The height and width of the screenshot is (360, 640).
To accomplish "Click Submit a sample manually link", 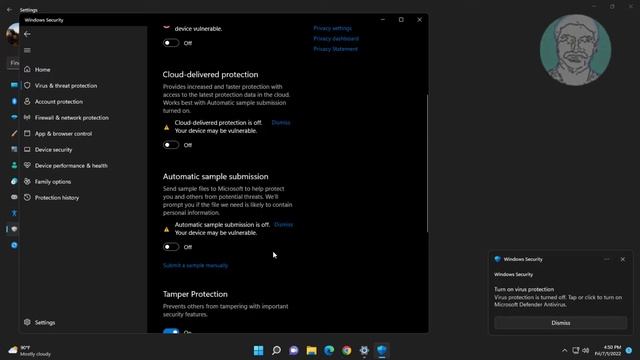I will point(196,266).
